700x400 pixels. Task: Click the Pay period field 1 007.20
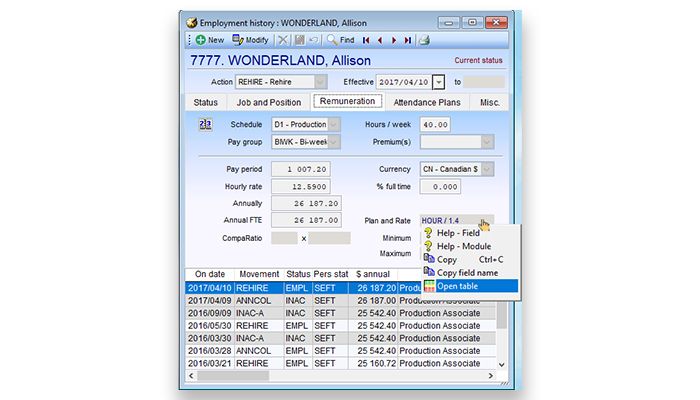[301, 169]
